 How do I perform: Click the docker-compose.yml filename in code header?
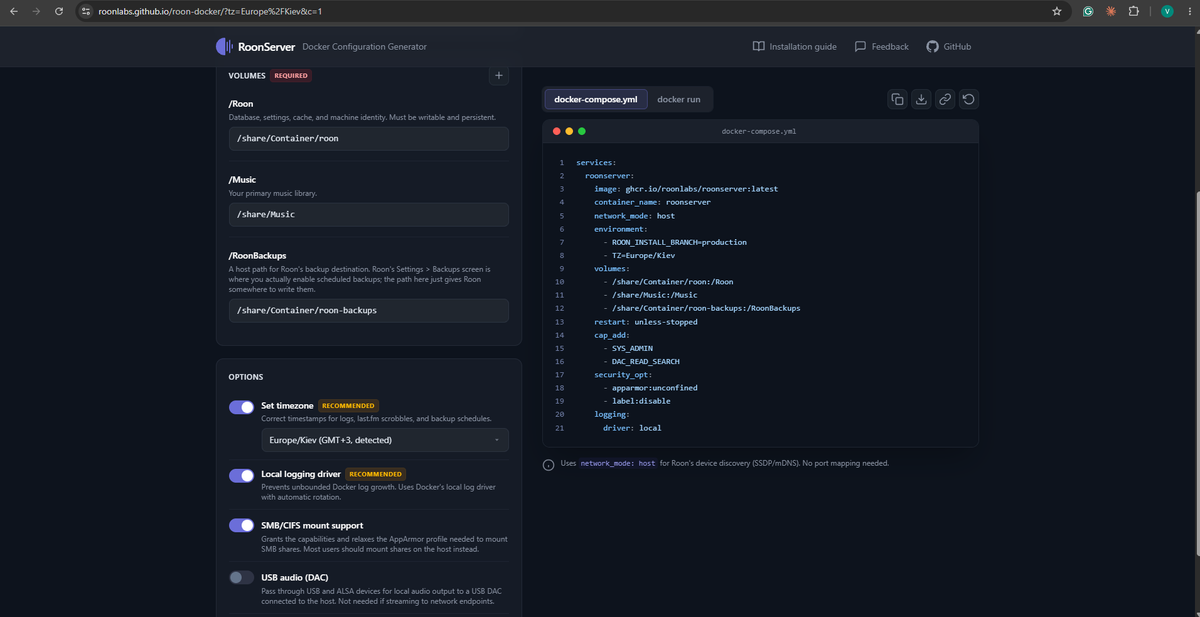pyautogui.click(x=759, y=131)
